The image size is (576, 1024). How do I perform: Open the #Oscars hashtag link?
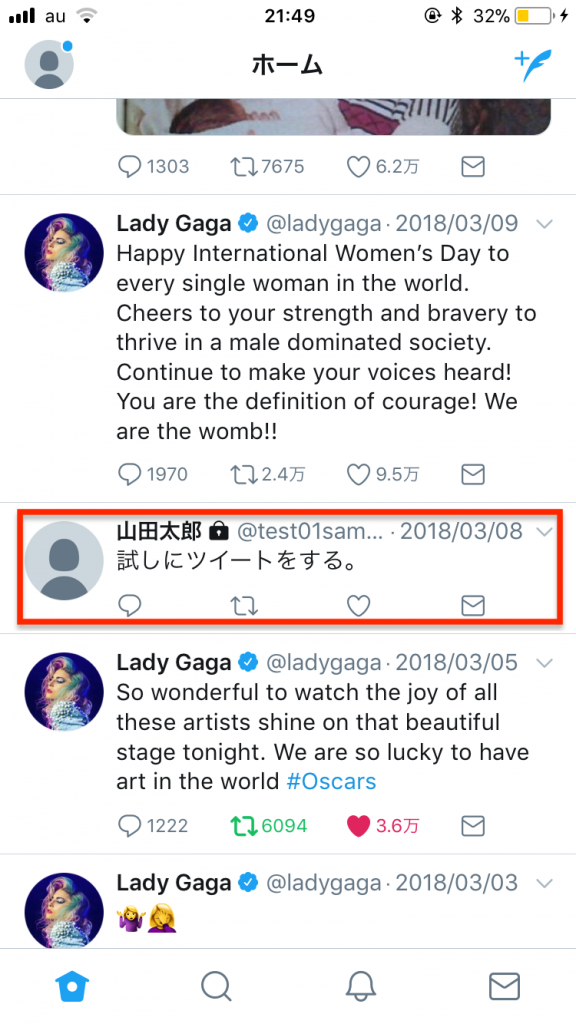pyautogui.click(x=332, y=781)
